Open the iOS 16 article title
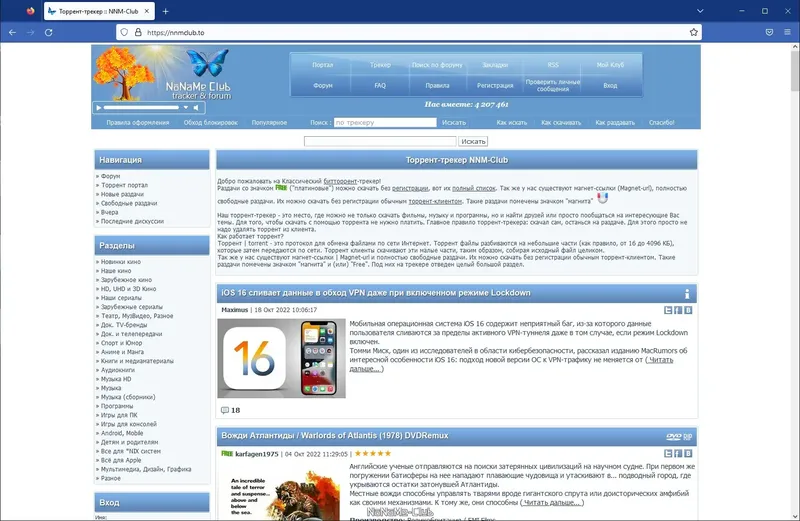The width and height of the screenshot is (800, 521). click(x=376, y=293)
